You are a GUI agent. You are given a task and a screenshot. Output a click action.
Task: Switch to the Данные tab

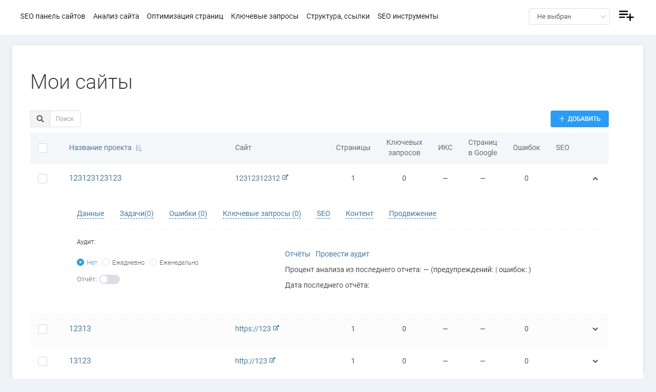pos(90,214)
